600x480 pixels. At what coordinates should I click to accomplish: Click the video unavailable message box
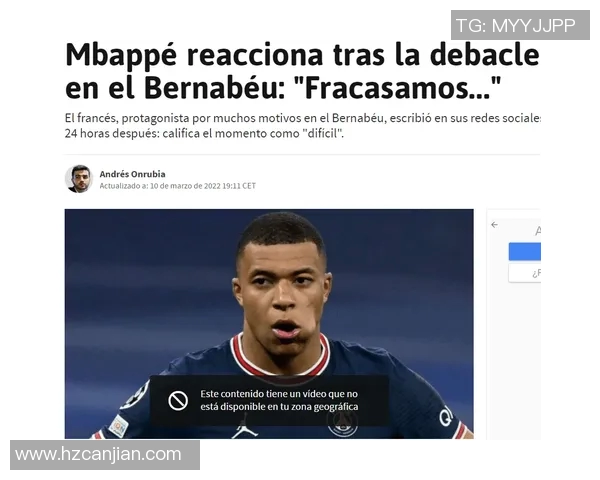(269, 400)
